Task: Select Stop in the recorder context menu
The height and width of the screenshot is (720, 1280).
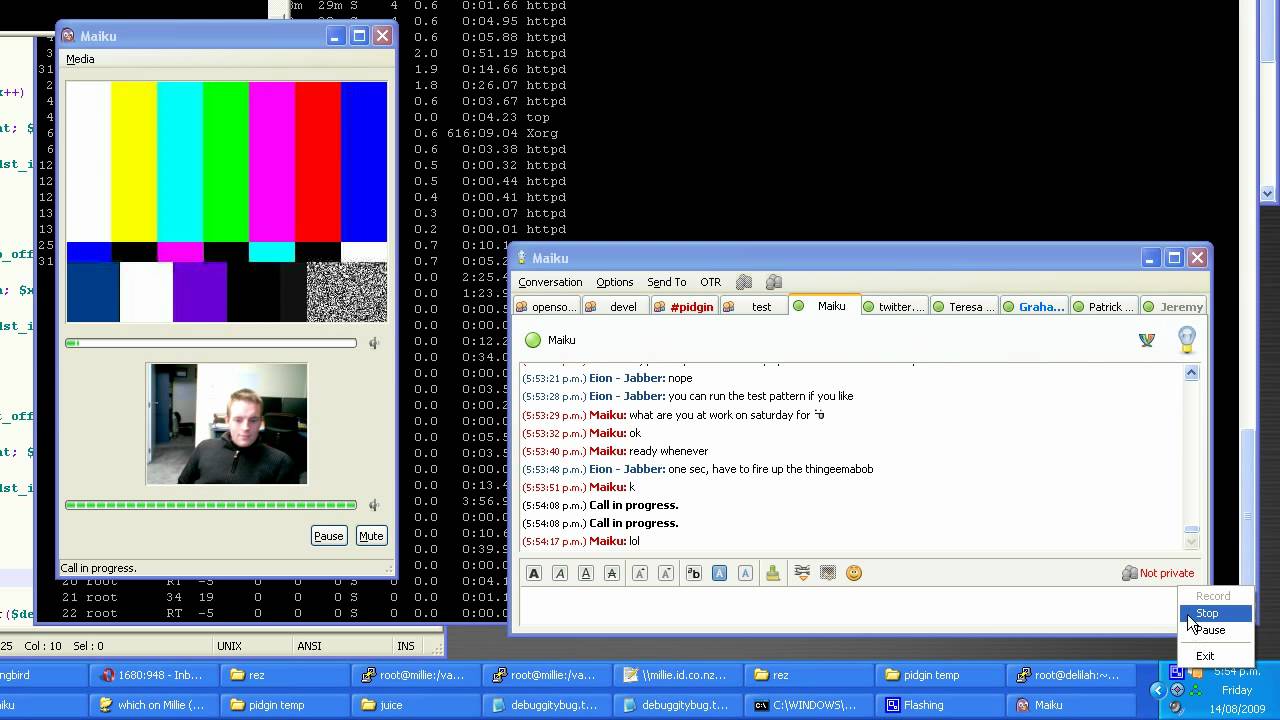Action: (x=1215, y=613)
